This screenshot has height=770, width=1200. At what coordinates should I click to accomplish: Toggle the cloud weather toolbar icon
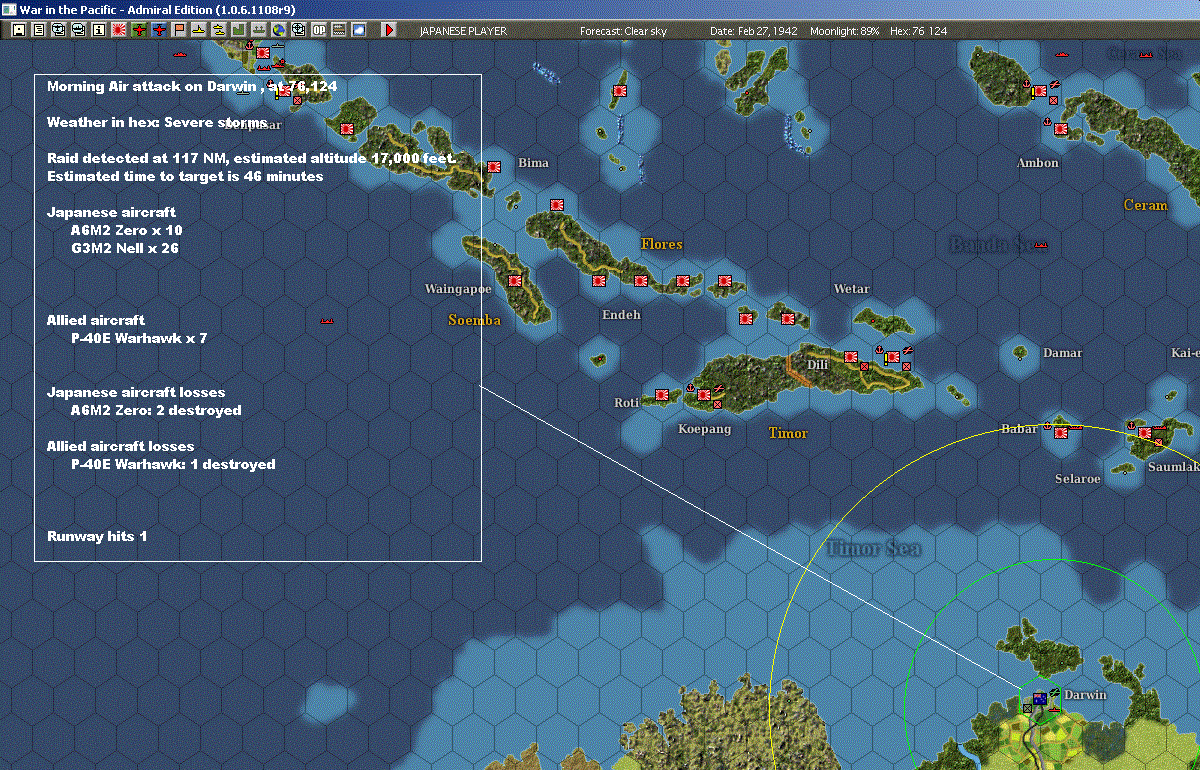point(358,30)
